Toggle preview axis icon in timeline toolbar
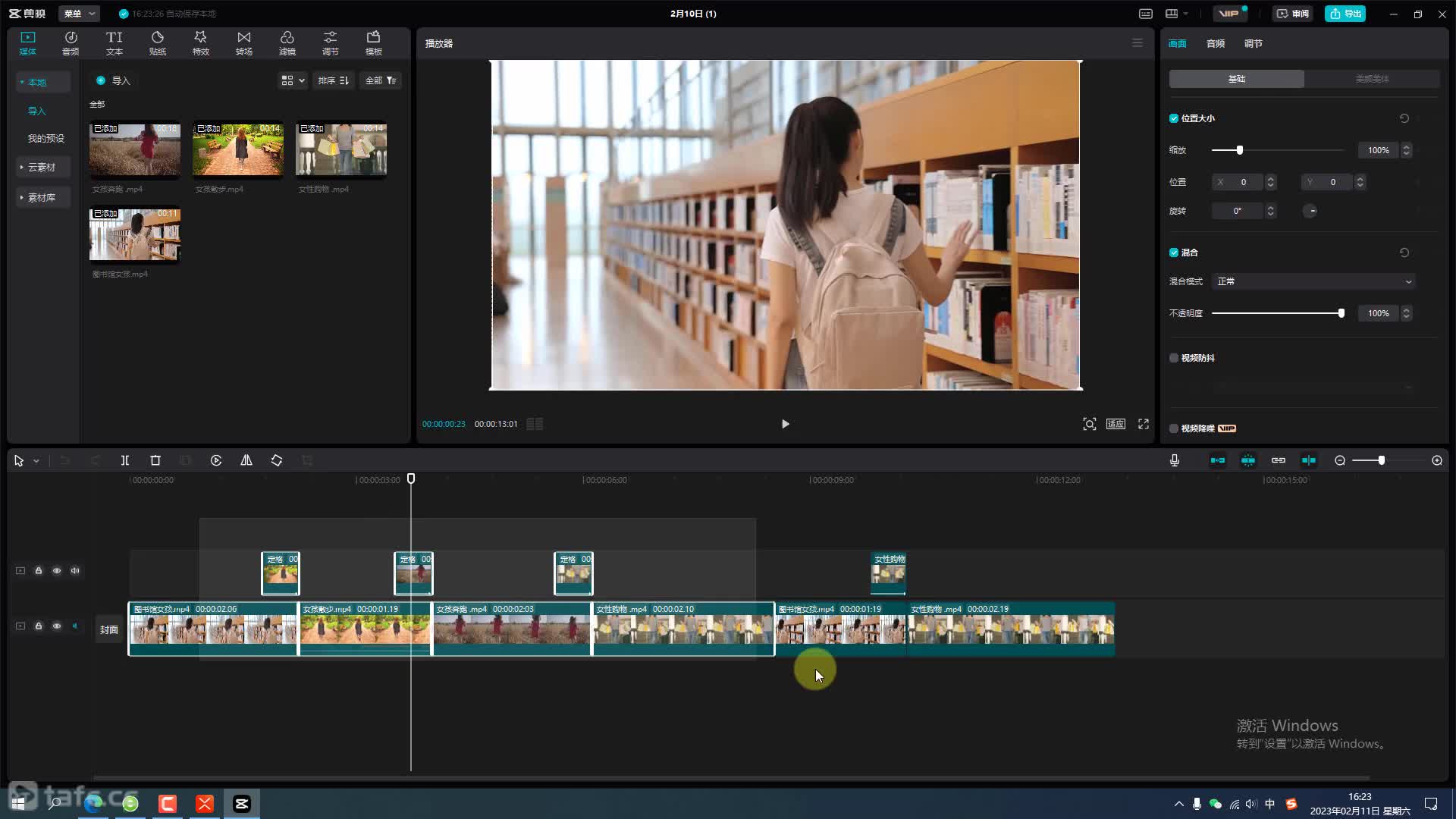This screenshot has height=819, width=1456. tap(1309, 460)
